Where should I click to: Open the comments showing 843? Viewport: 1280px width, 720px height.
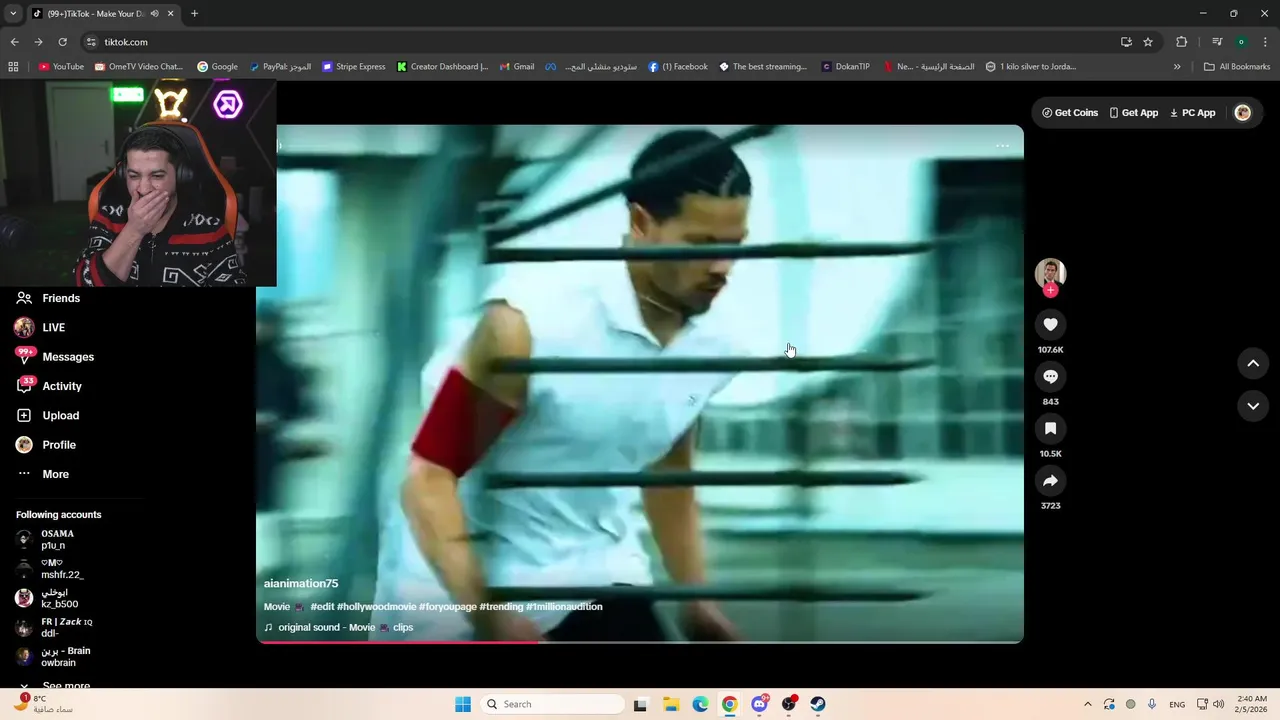pos(1050,376)
